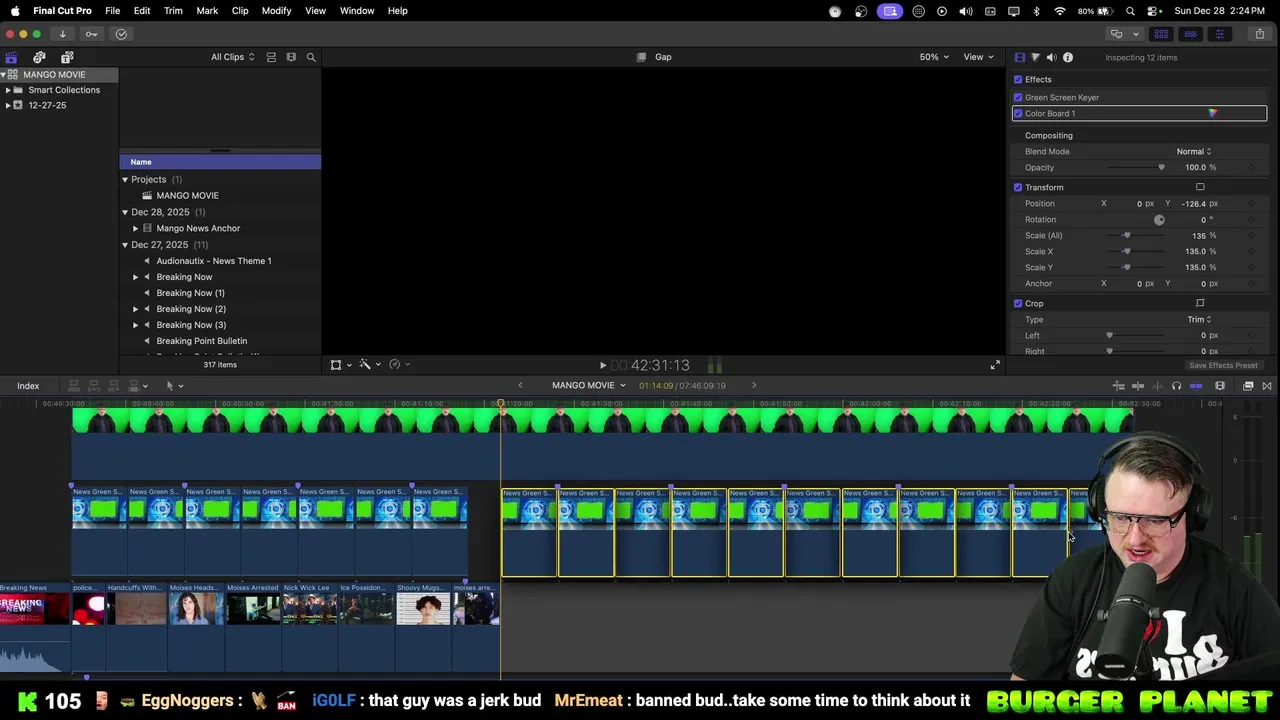1280x720 pixels.
Task: Open browser search magnifier icon
Action: (x=311, y=57)
